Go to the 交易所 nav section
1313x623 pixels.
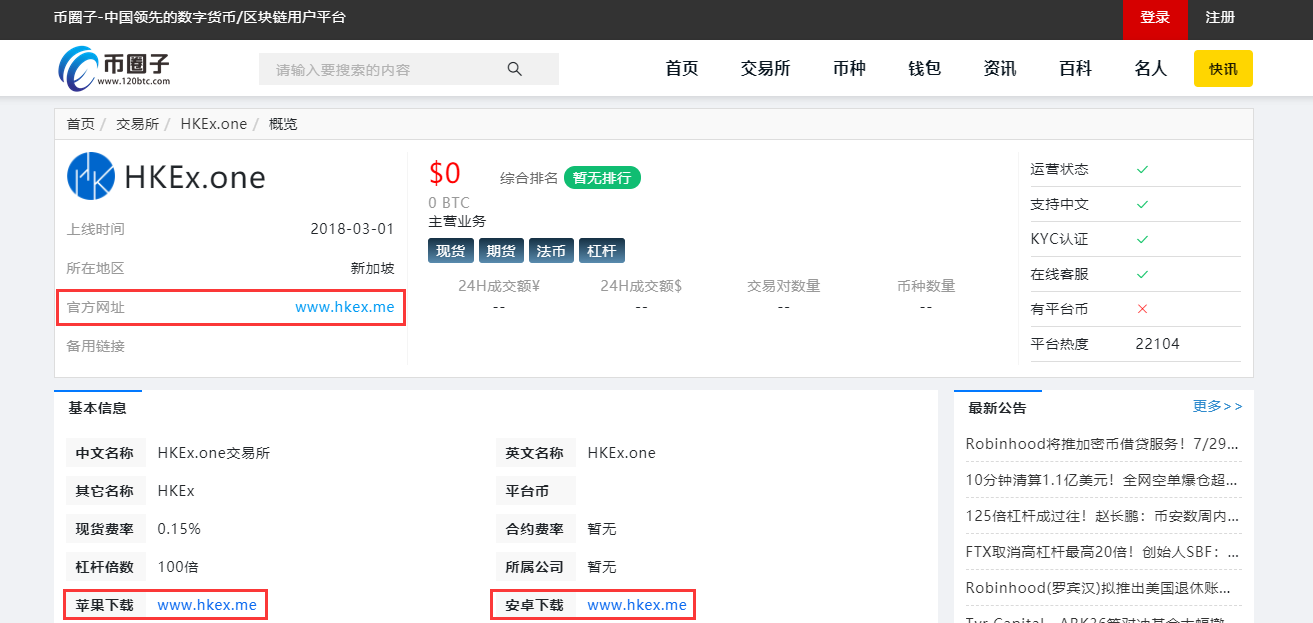tap(765, 69)
